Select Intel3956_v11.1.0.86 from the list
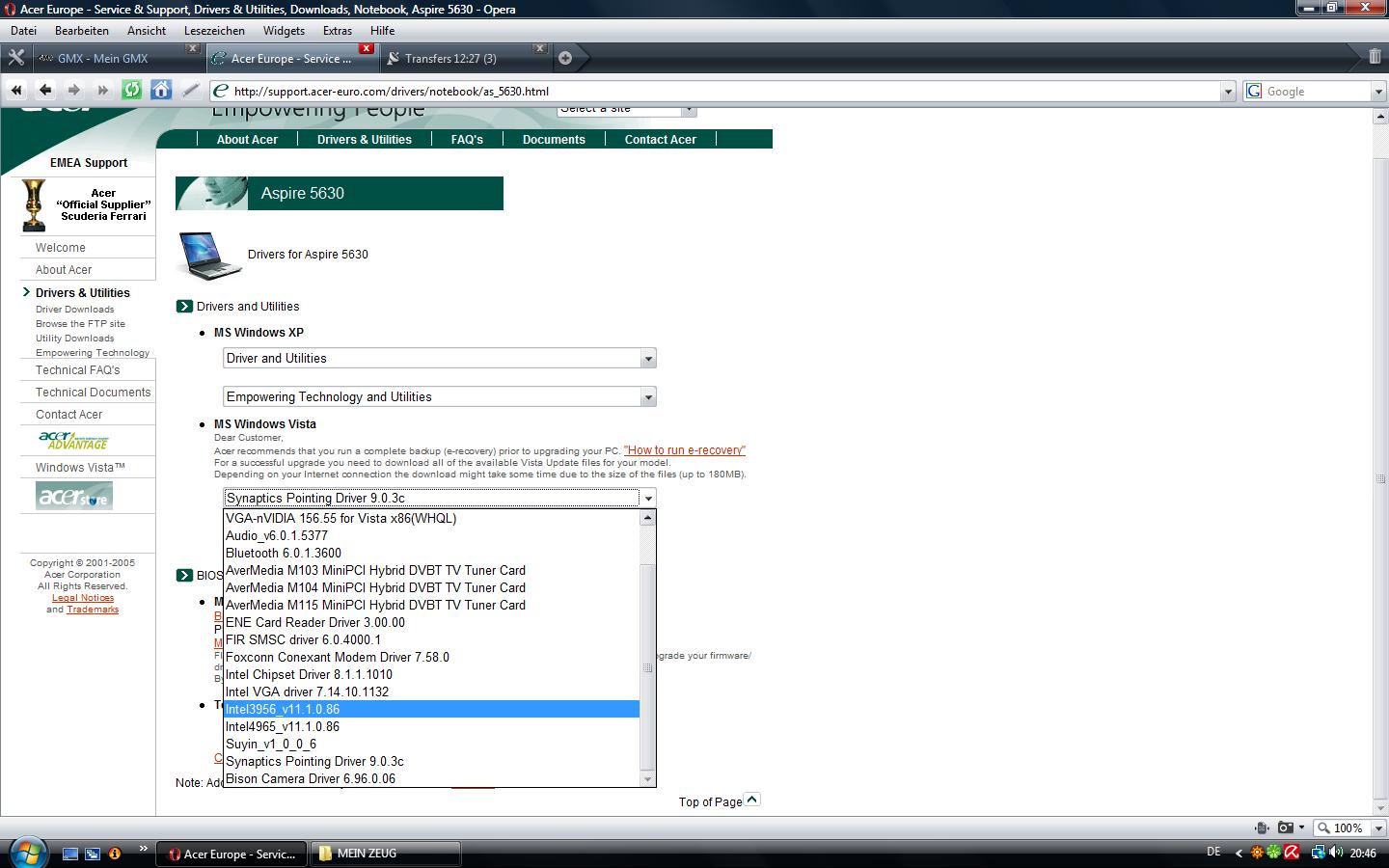 [431, 709]
